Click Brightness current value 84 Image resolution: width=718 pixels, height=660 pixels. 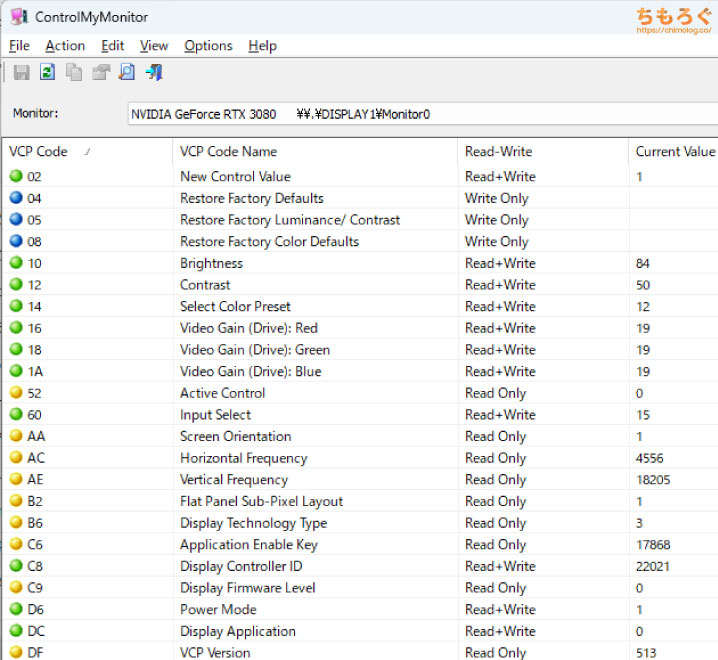coord(642,263)
